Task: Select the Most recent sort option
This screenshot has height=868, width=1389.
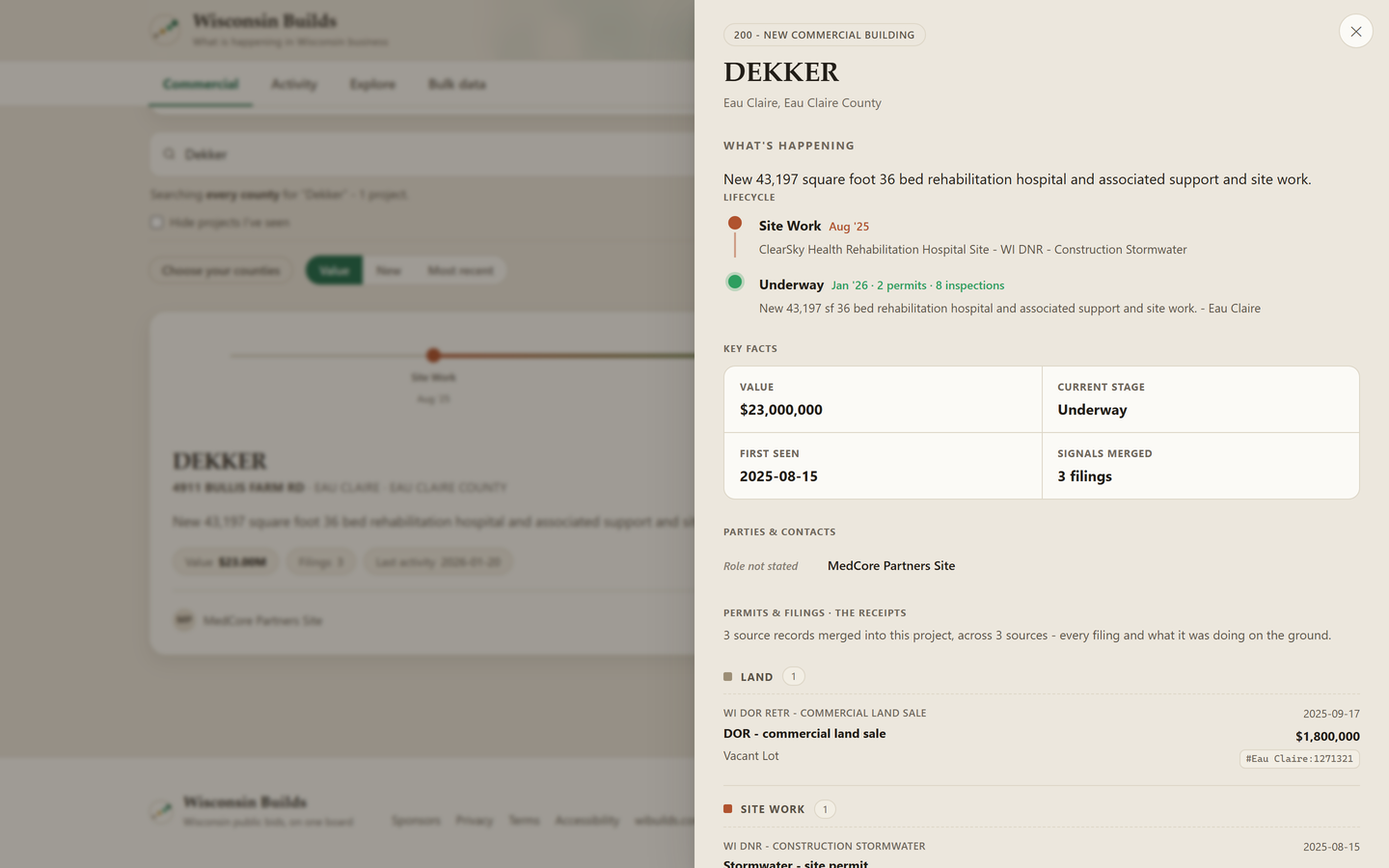Action: (x=460, y=271)
